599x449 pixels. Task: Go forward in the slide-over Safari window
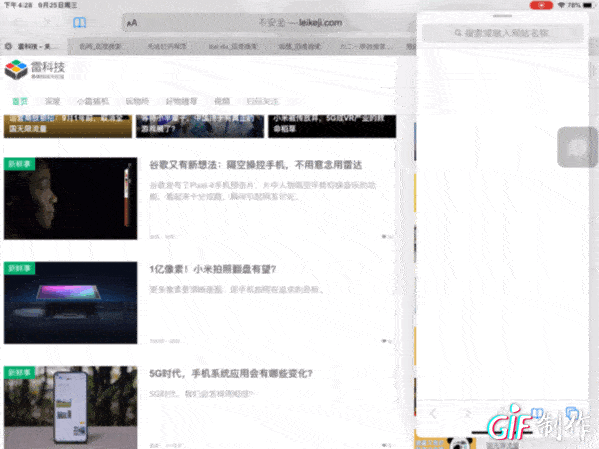467,413
